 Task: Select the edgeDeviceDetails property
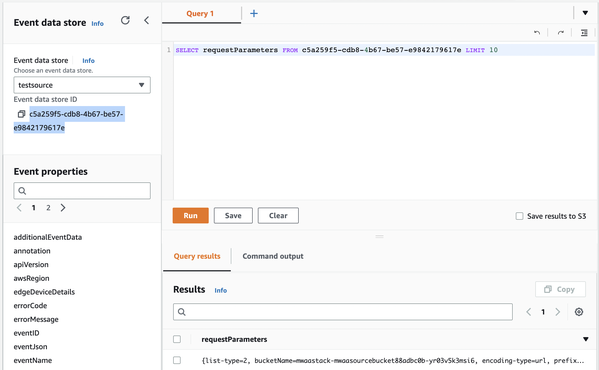pyautogui.click(x=44, y=292)
